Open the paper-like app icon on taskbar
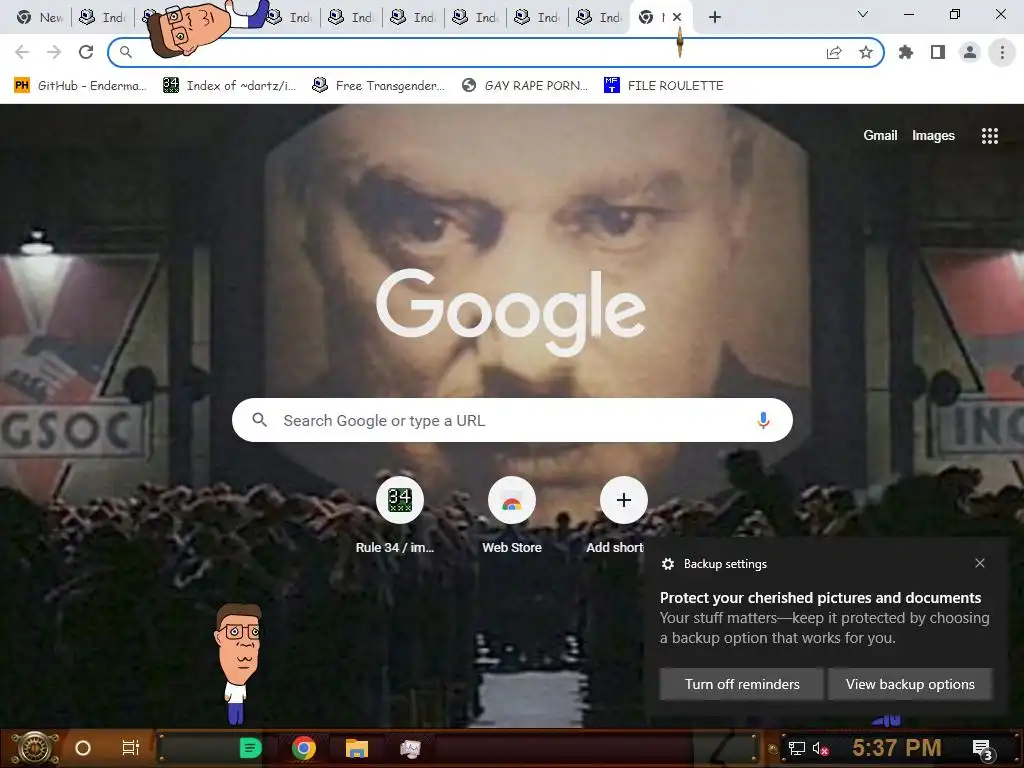The height and width of the screenshot is (768, 1024). 410,748
